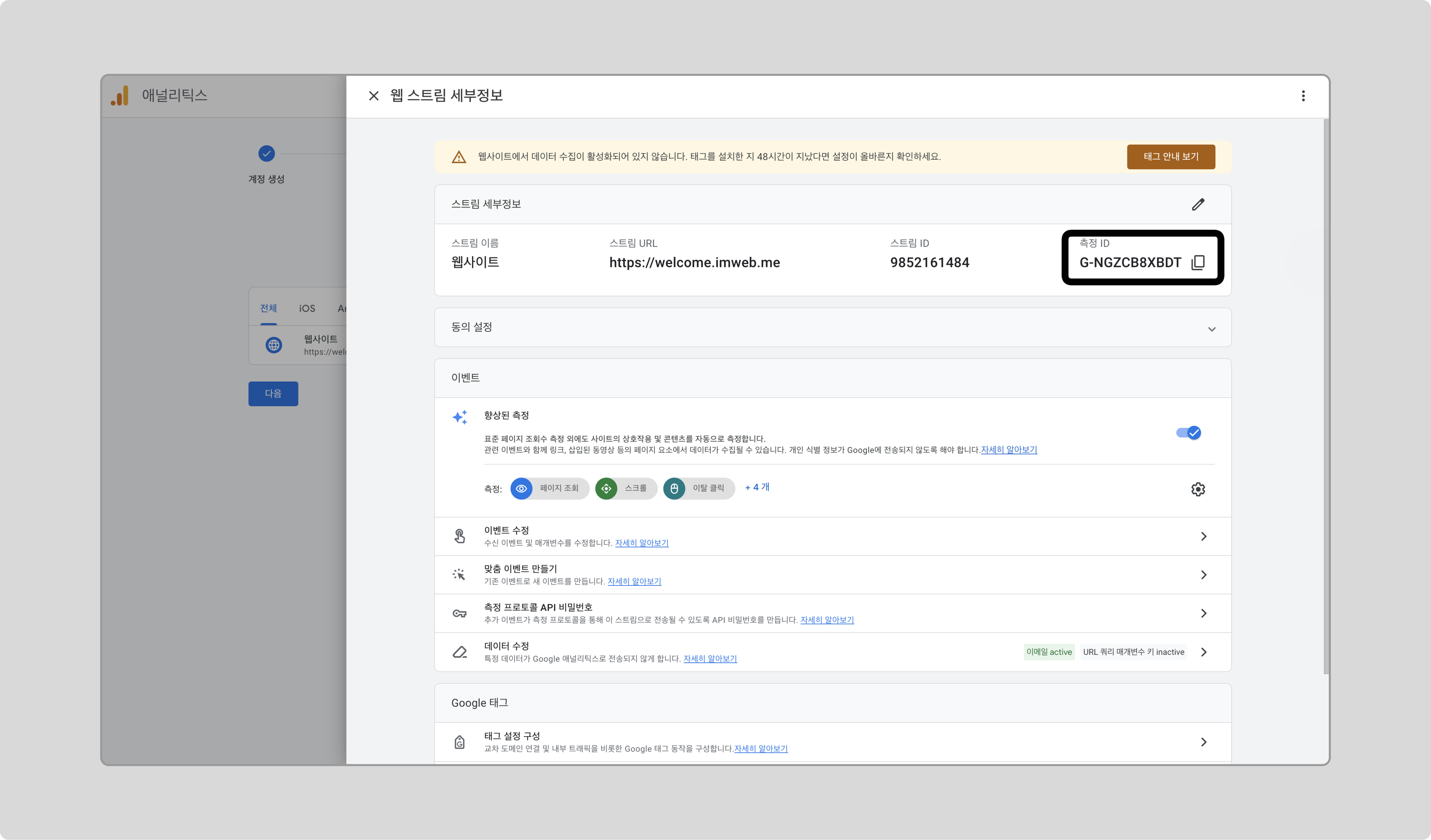The image size is (1431, 840).
Task: Open 자세히 알아보기 link in 맞춤 이벤트 만들기
Action: (634, 582)
